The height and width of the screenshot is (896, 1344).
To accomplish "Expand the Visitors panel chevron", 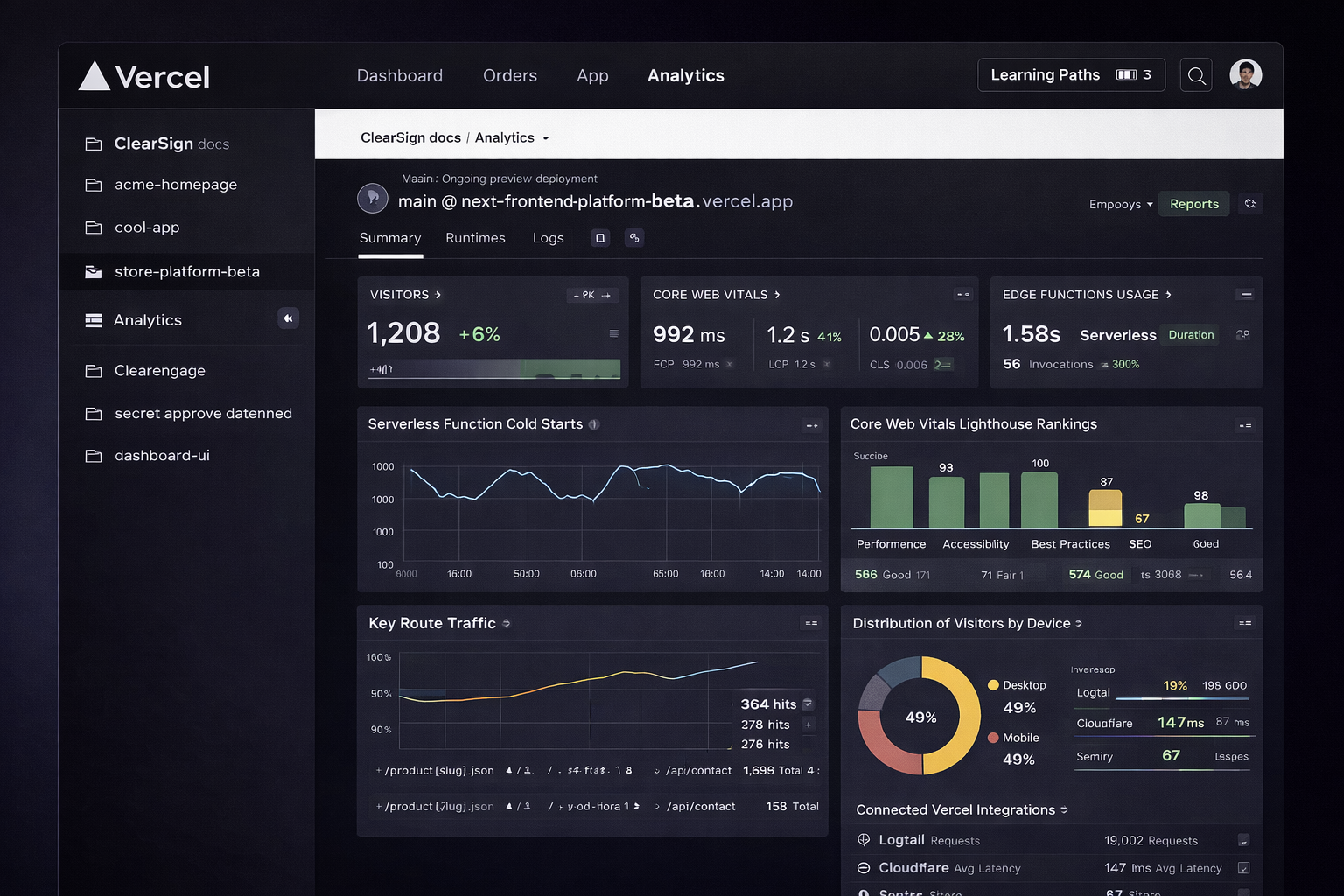I will [x=437, y=295].
